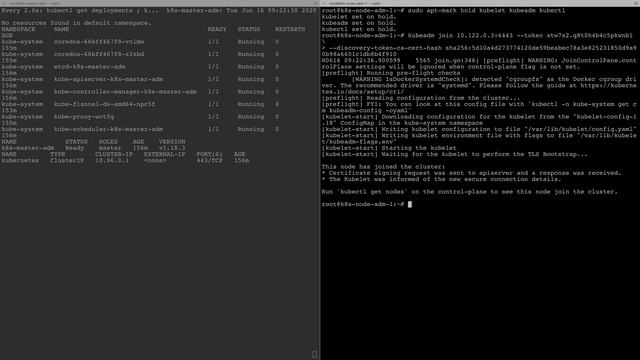Screen dimensions: 640x360
Task: Click the 'master' role value
Action: (x=110, y=148)
